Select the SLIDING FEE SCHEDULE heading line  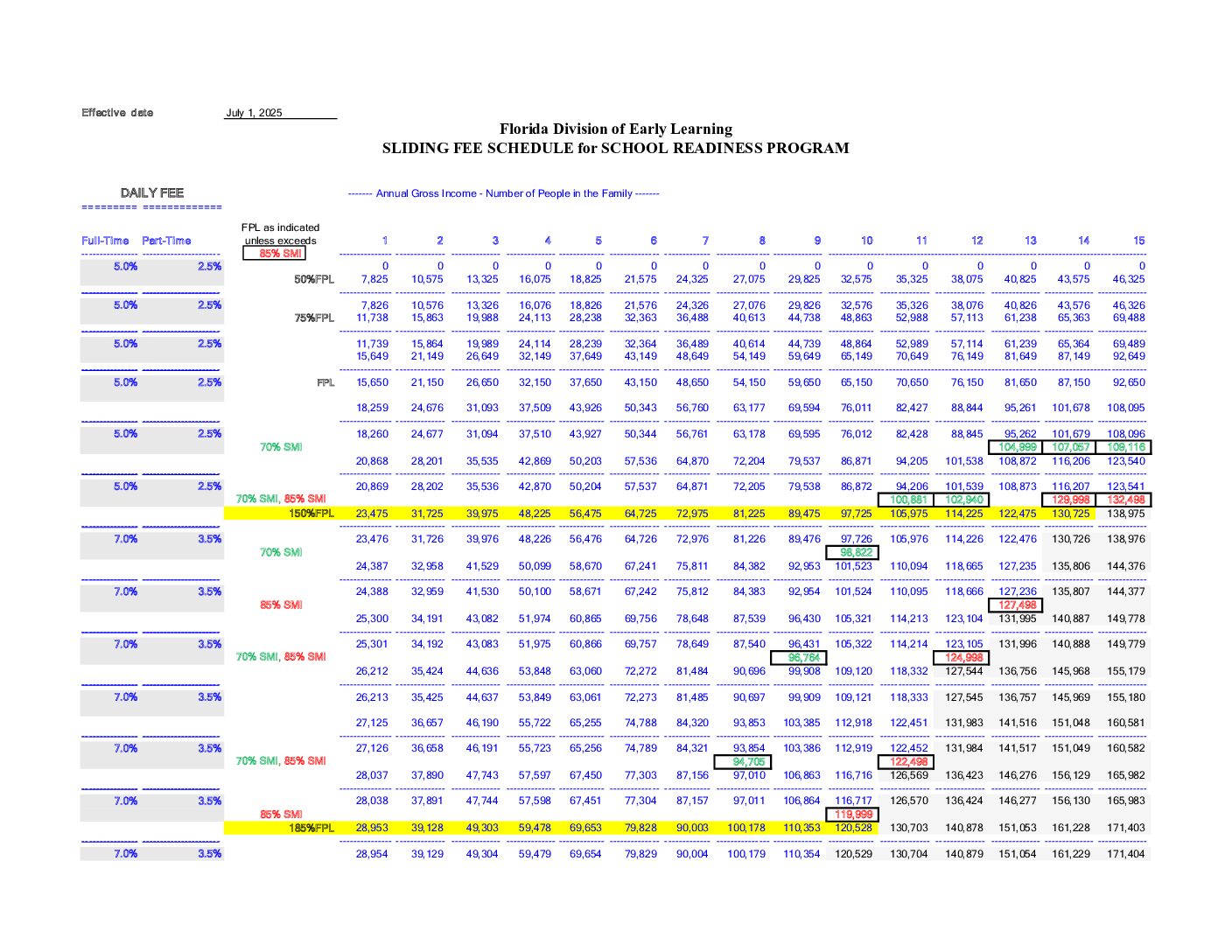click(x=615, y=148)
